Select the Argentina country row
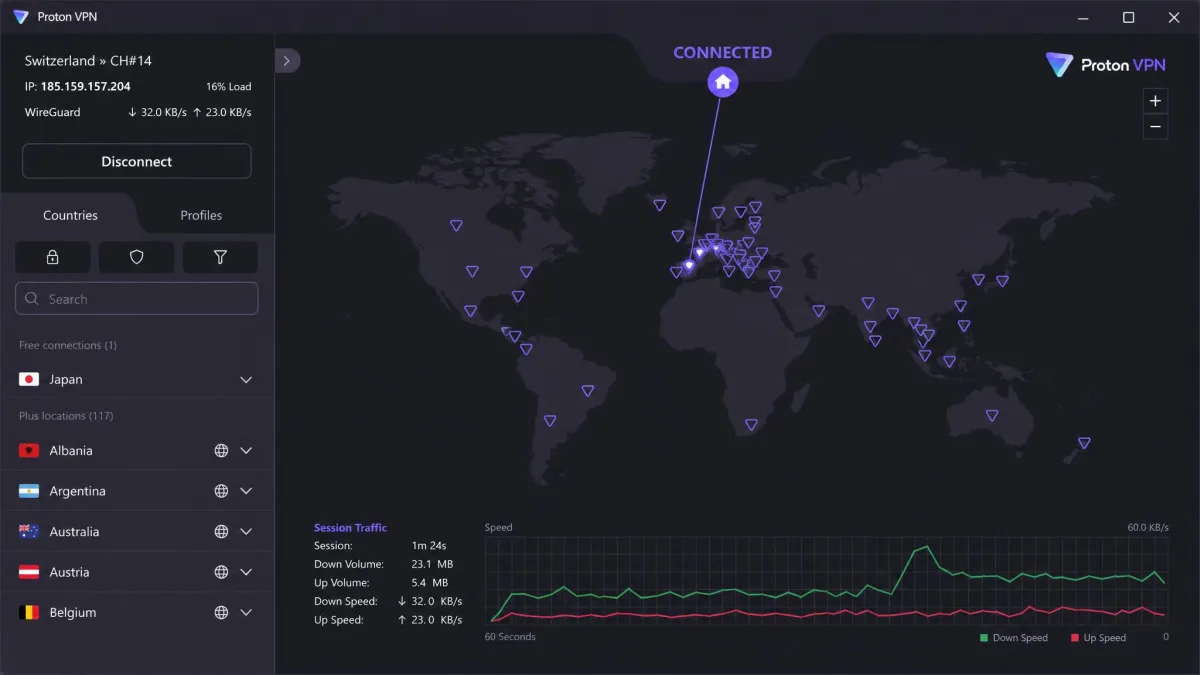 (x=137, y=491)
